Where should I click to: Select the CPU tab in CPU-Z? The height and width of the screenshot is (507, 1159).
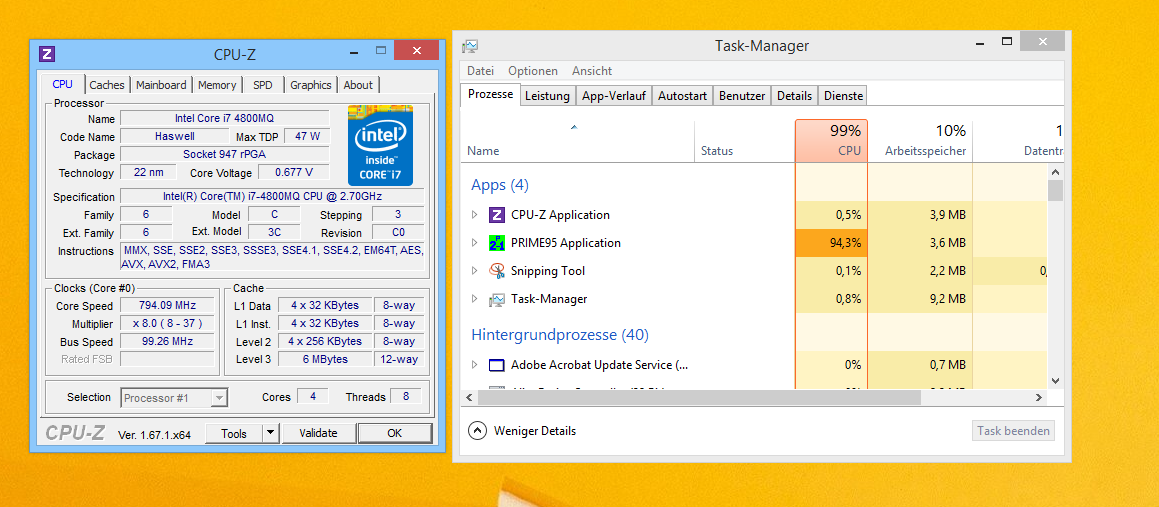pos(63,84)
